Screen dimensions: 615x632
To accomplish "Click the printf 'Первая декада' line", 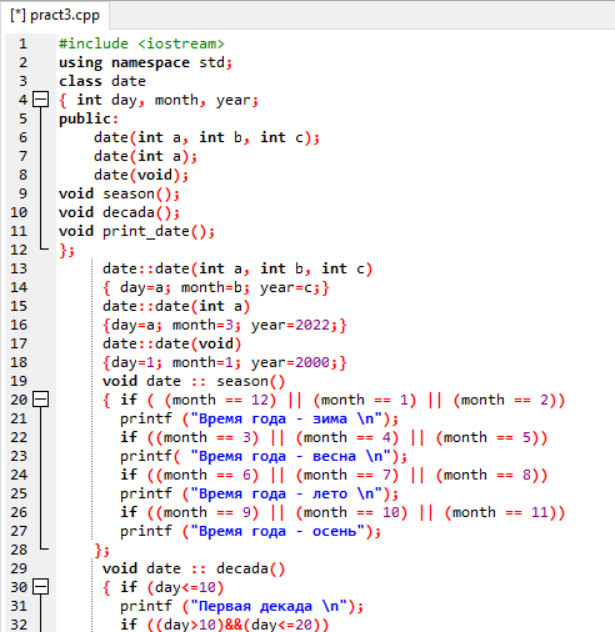I will (x=242, y=606).
